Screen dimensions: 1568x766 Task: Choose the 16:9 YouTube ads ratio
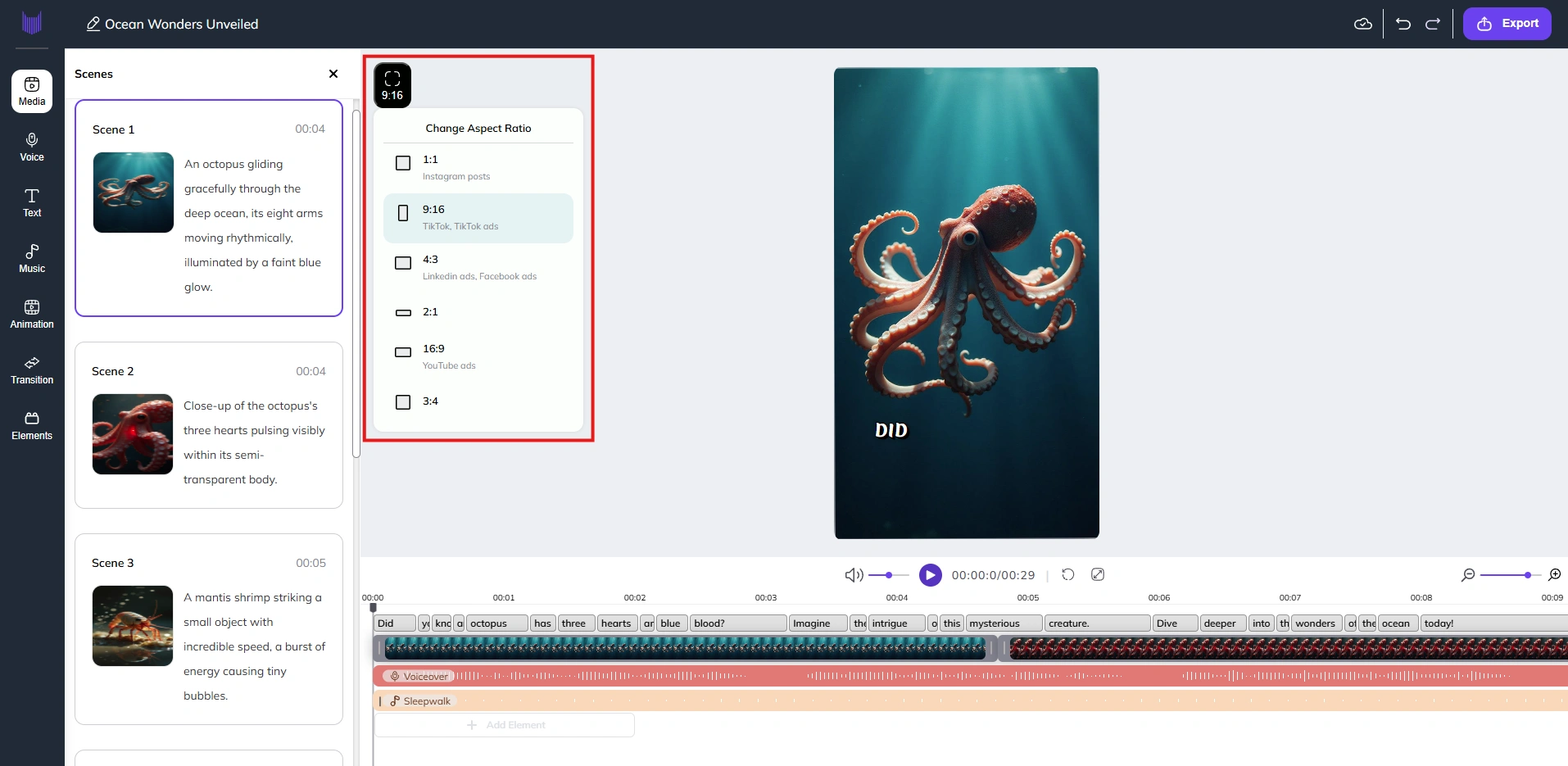[478, 356]
